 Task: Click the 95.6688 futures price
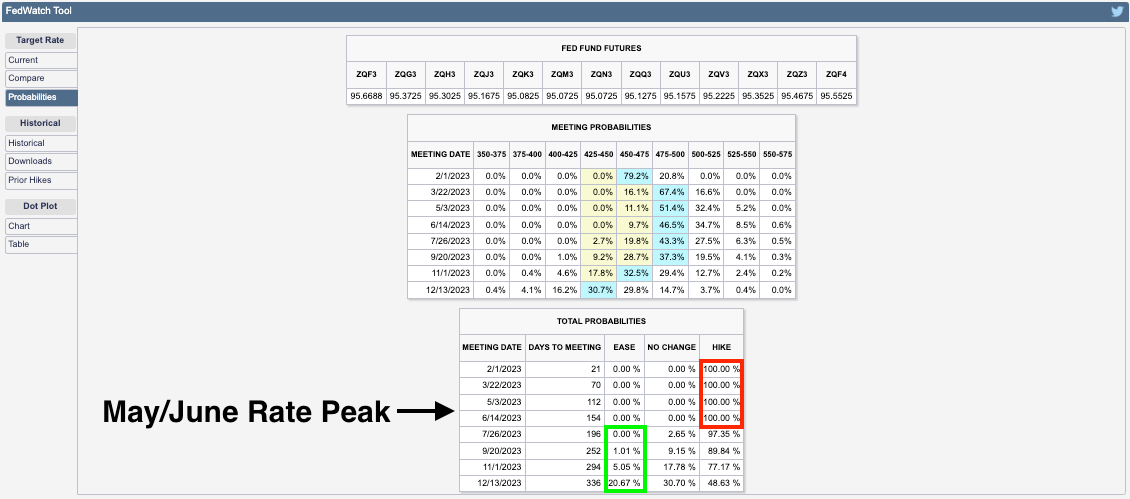pyautogui.click(x=366, y=96)
